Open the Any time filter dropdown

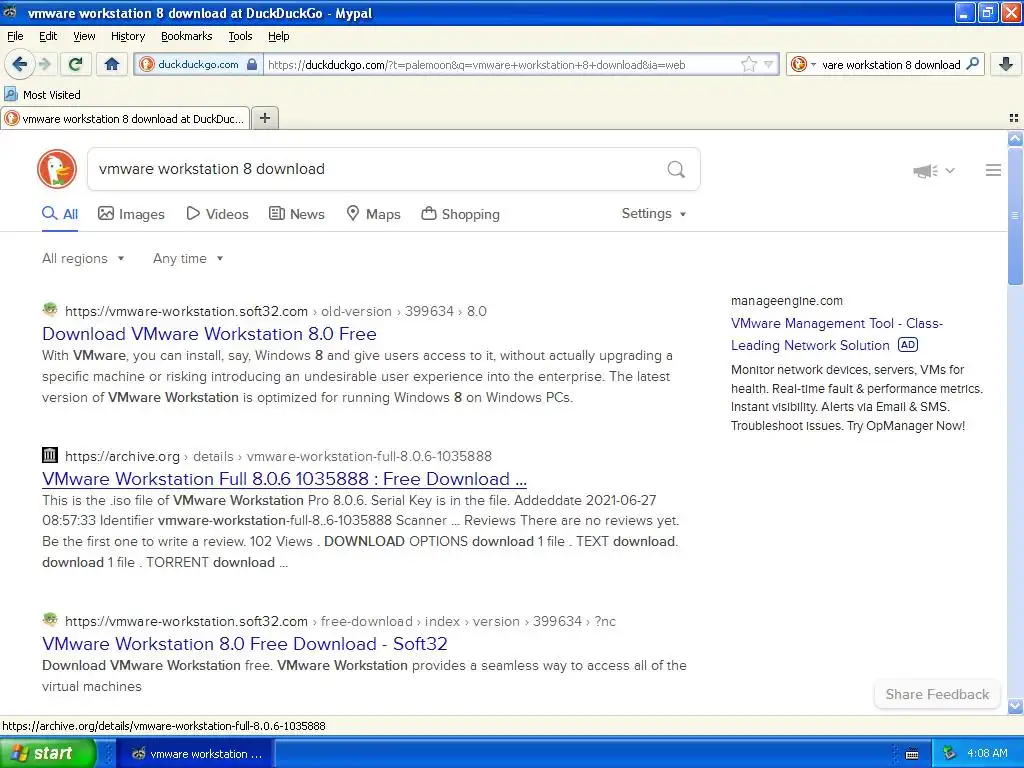[188, 259]
